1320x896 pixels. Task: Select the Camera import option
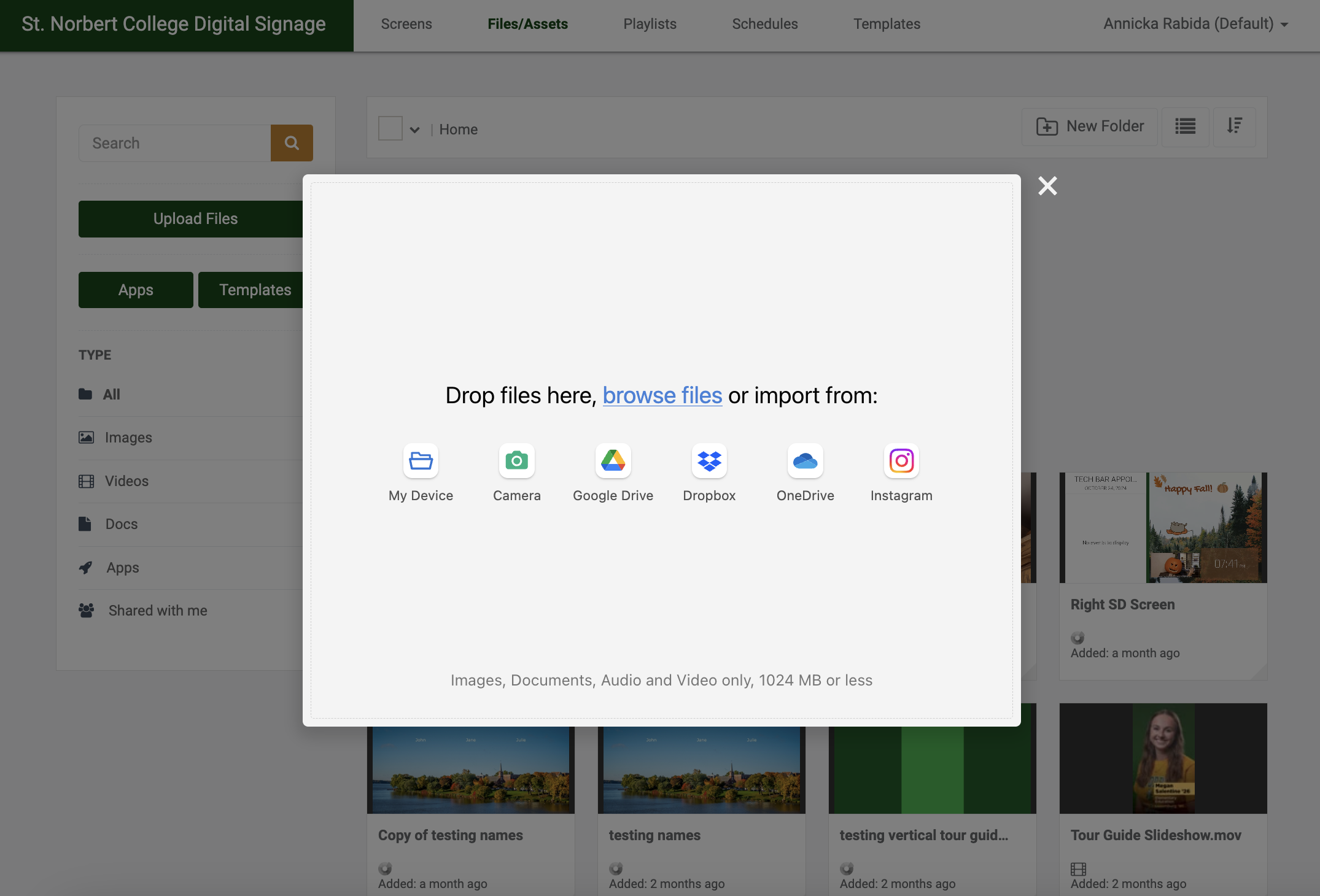tap(517, 473)
